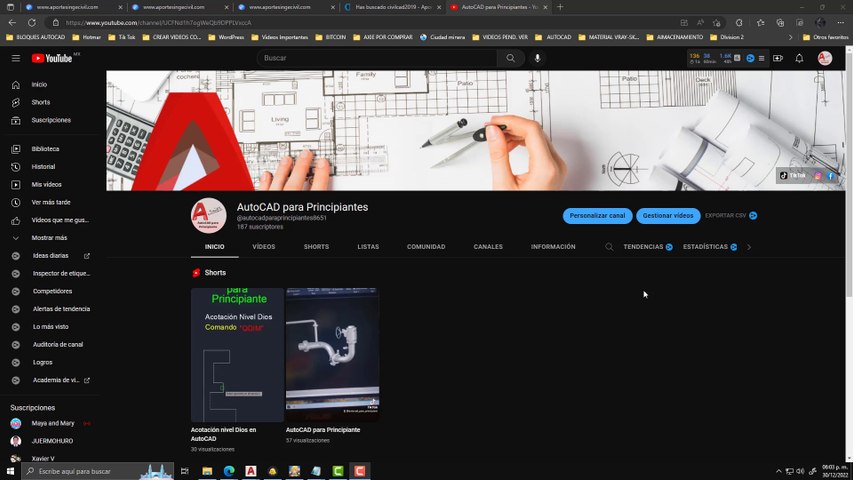Click the channel tab search magnifier icon
The image size is (853, 480).
(x=608, y=247)
